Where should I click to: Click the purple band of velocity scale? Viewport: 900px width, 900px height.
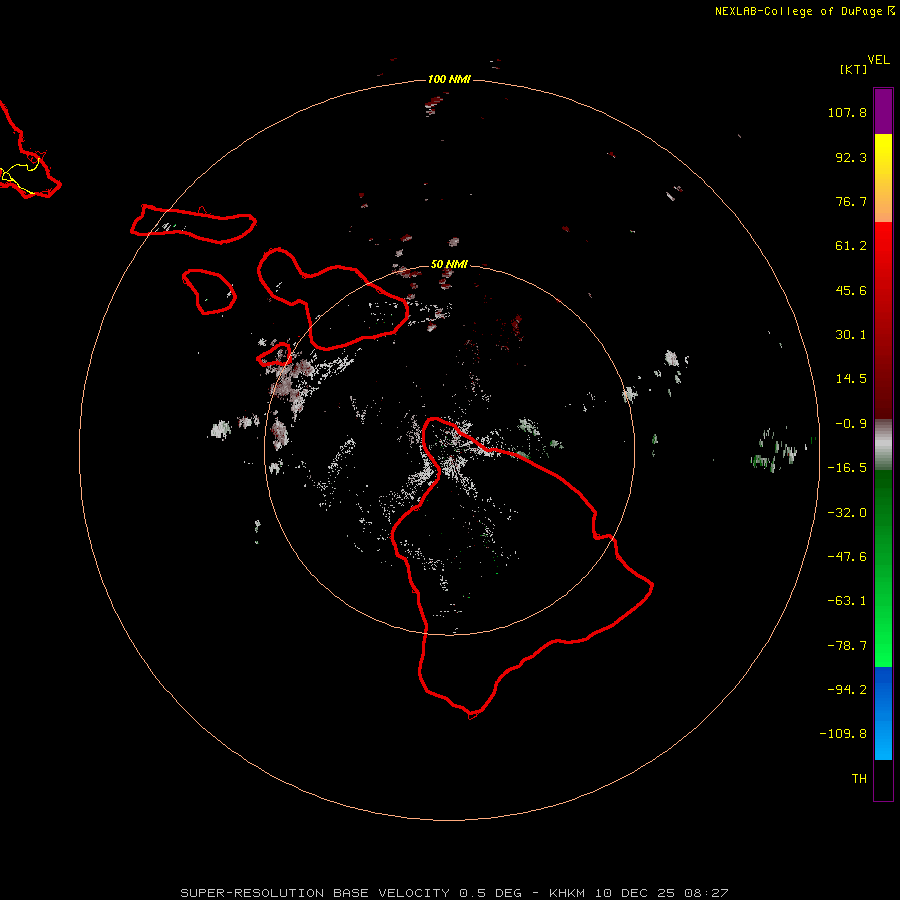(883, 111)
